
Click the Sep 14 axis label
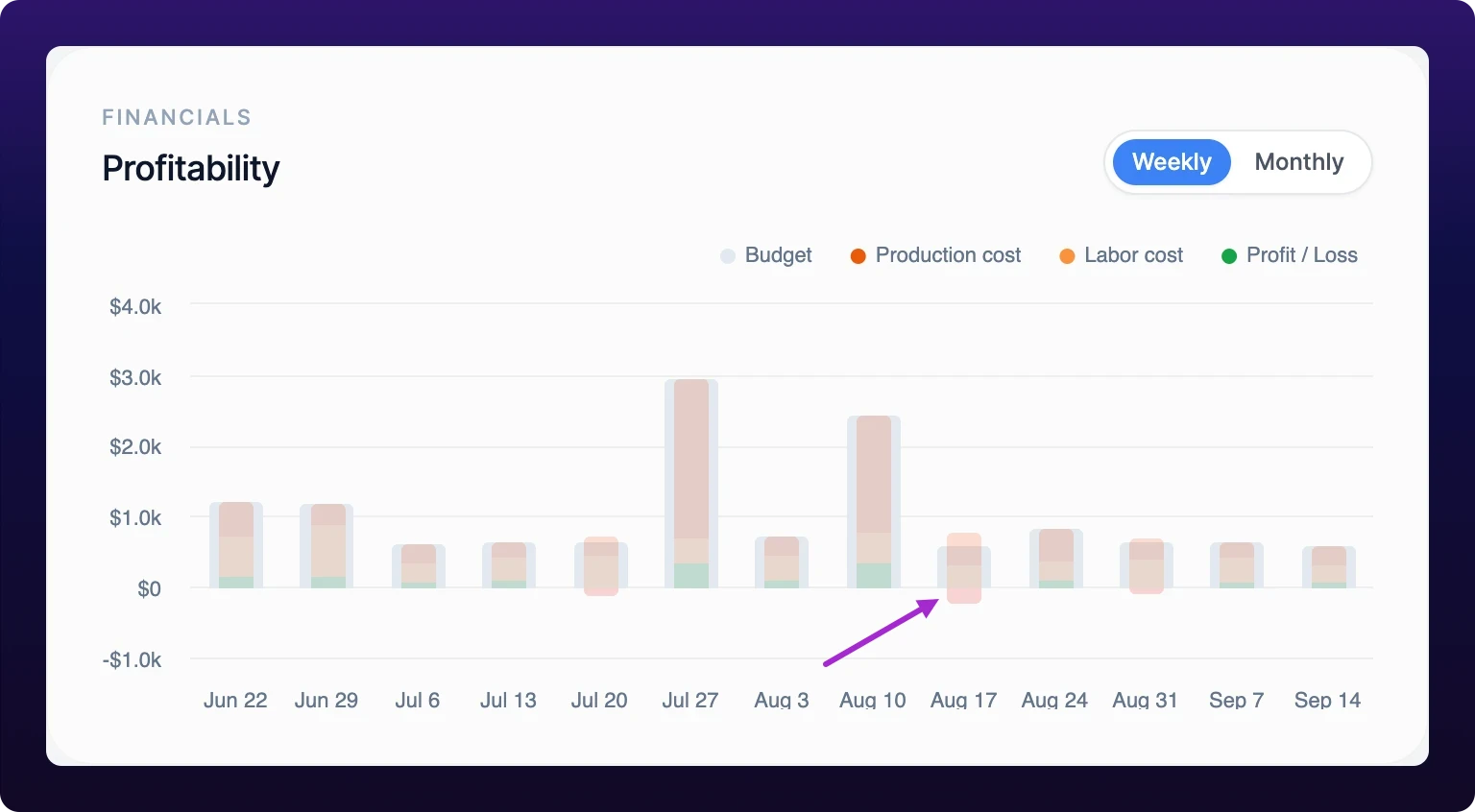point(1328,701)
